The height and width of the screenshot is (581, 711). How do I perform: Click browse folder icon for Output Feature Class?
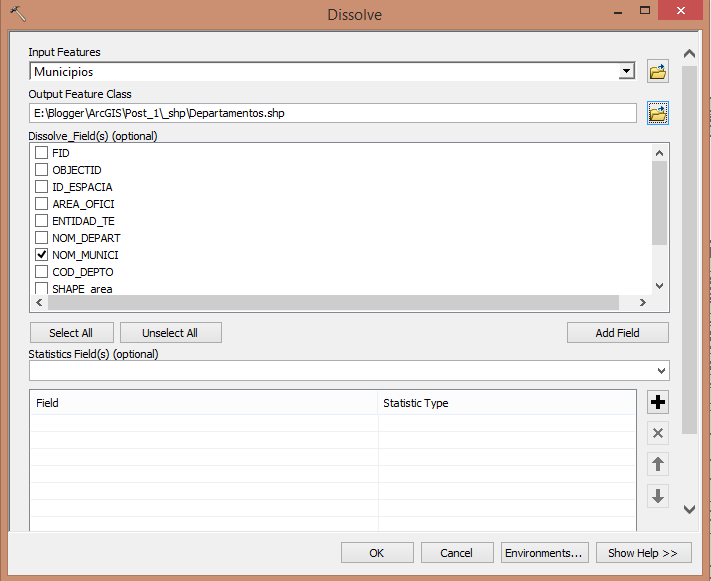pyautogui.click(x=658, y=113)
